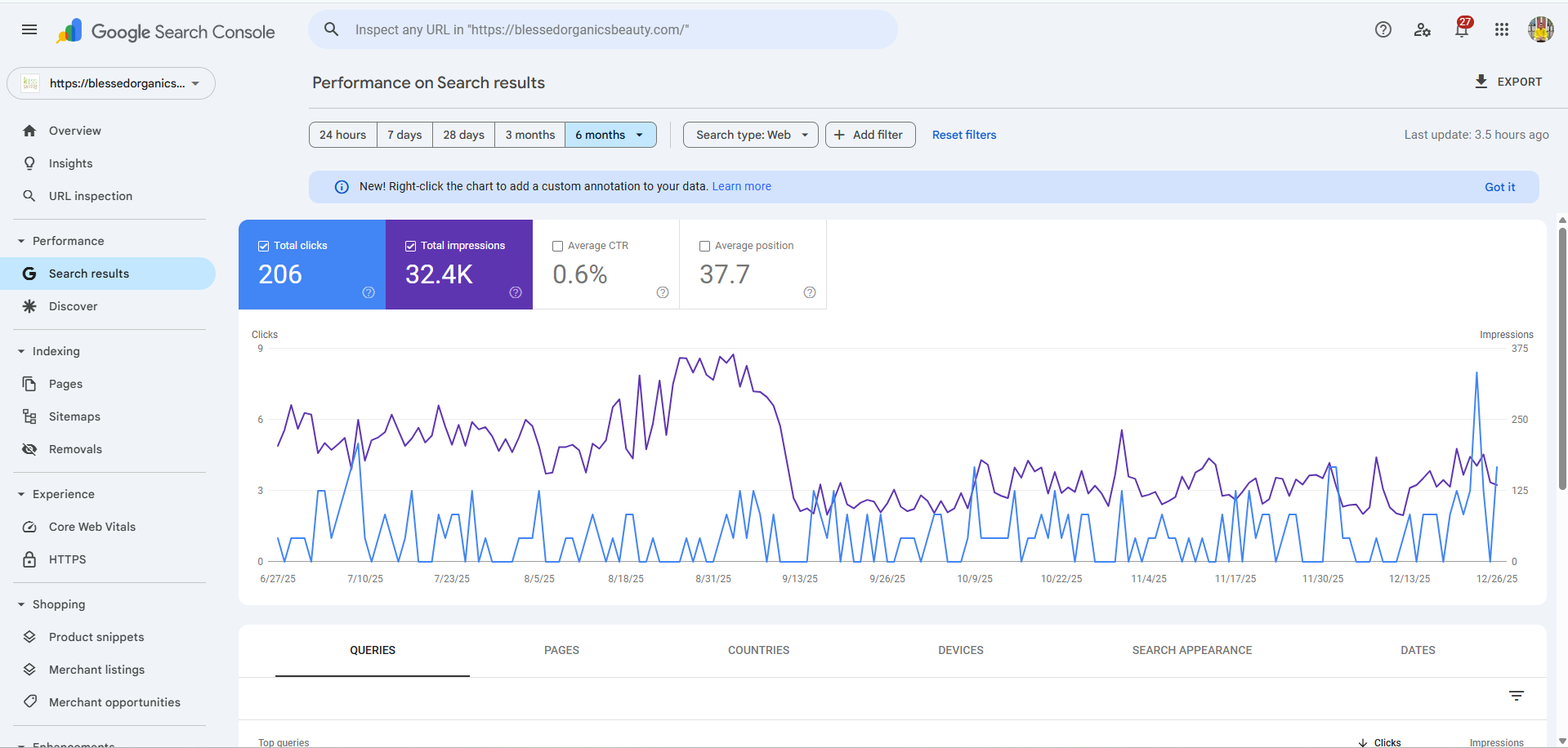The image size is (1568, 748).
Task: Open the Discover performance report
Action: pyautogui.click(x=73, y=305)
